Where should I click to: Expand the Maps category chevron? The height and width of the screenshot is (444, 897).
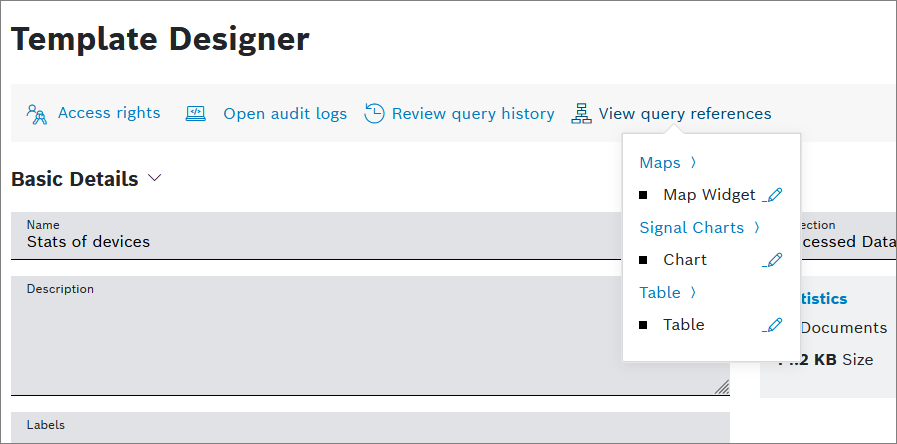(693, 163)
